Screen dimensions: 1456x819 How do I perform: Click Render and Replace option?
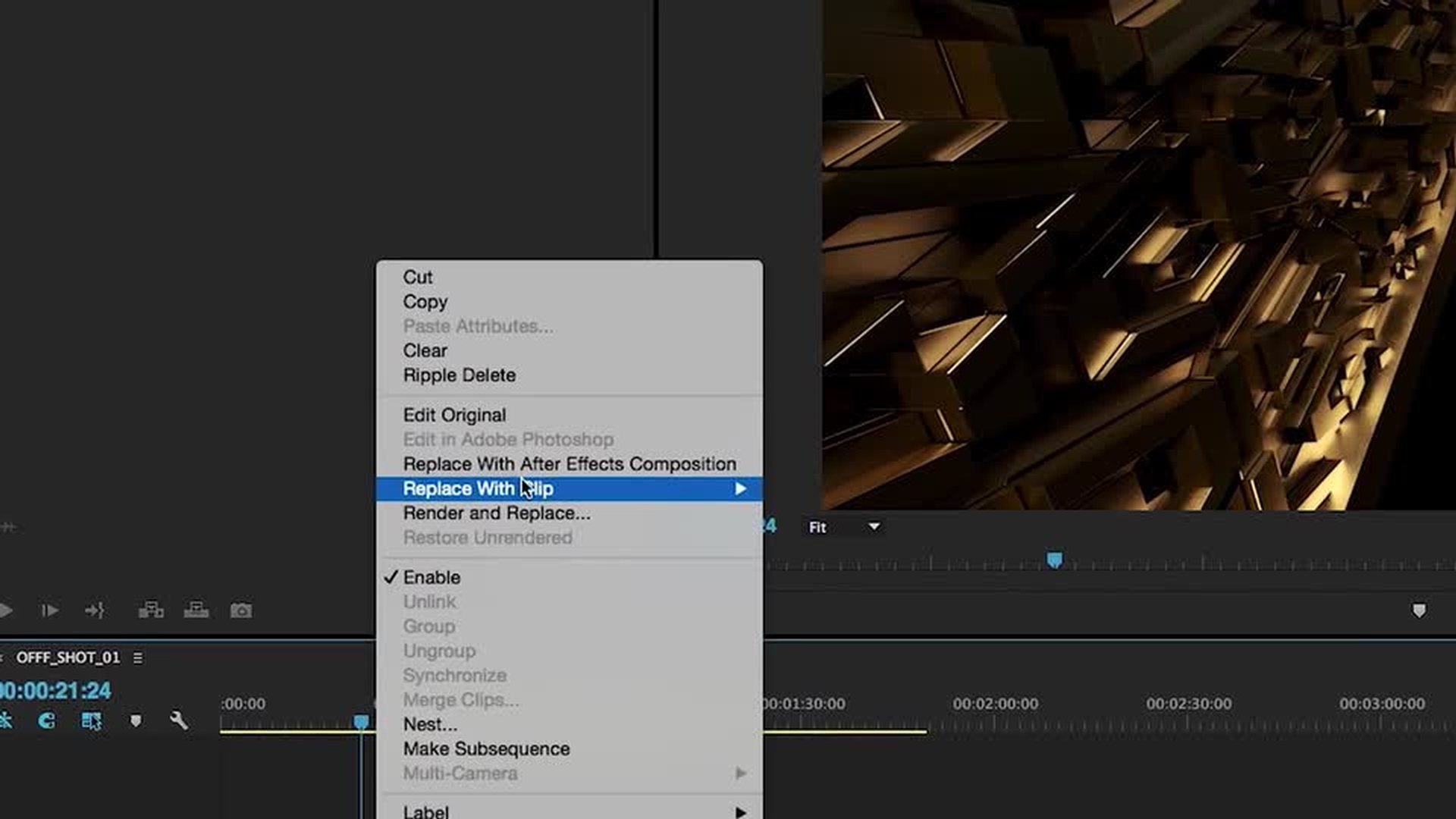coord(496,513)
